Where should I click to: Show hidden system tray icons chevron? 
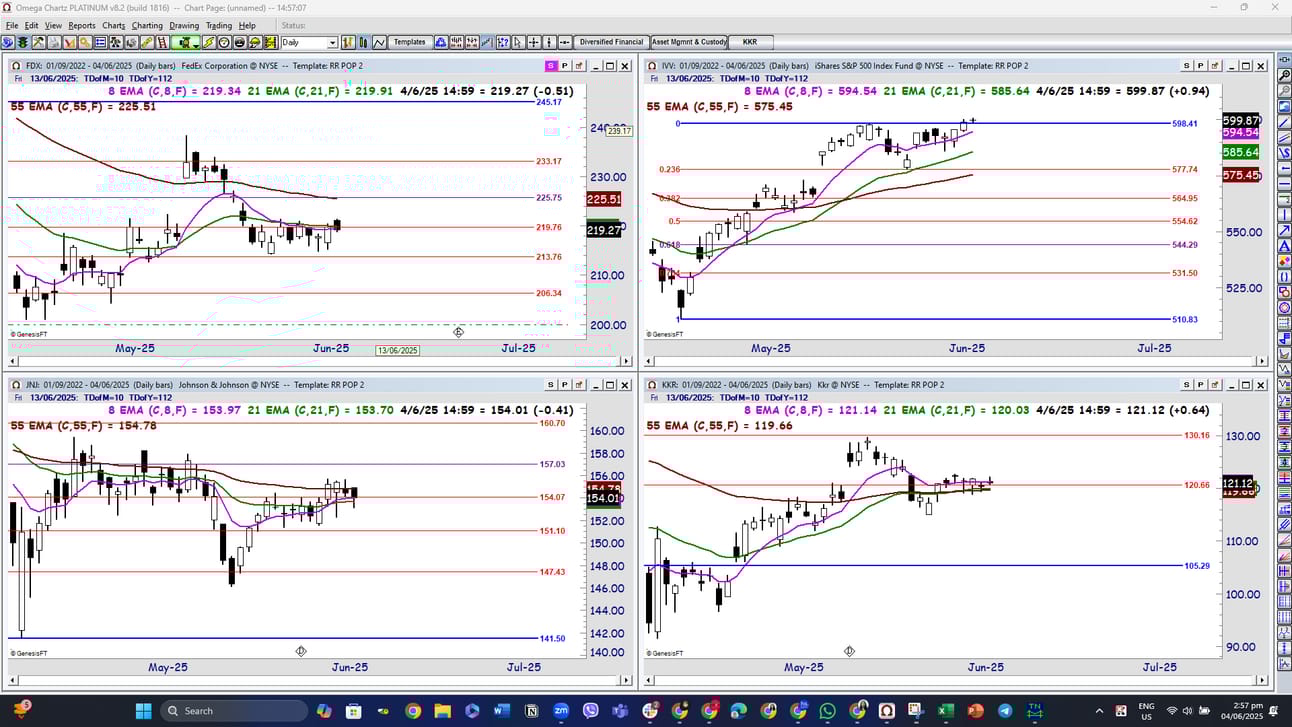pos(1099,711)
